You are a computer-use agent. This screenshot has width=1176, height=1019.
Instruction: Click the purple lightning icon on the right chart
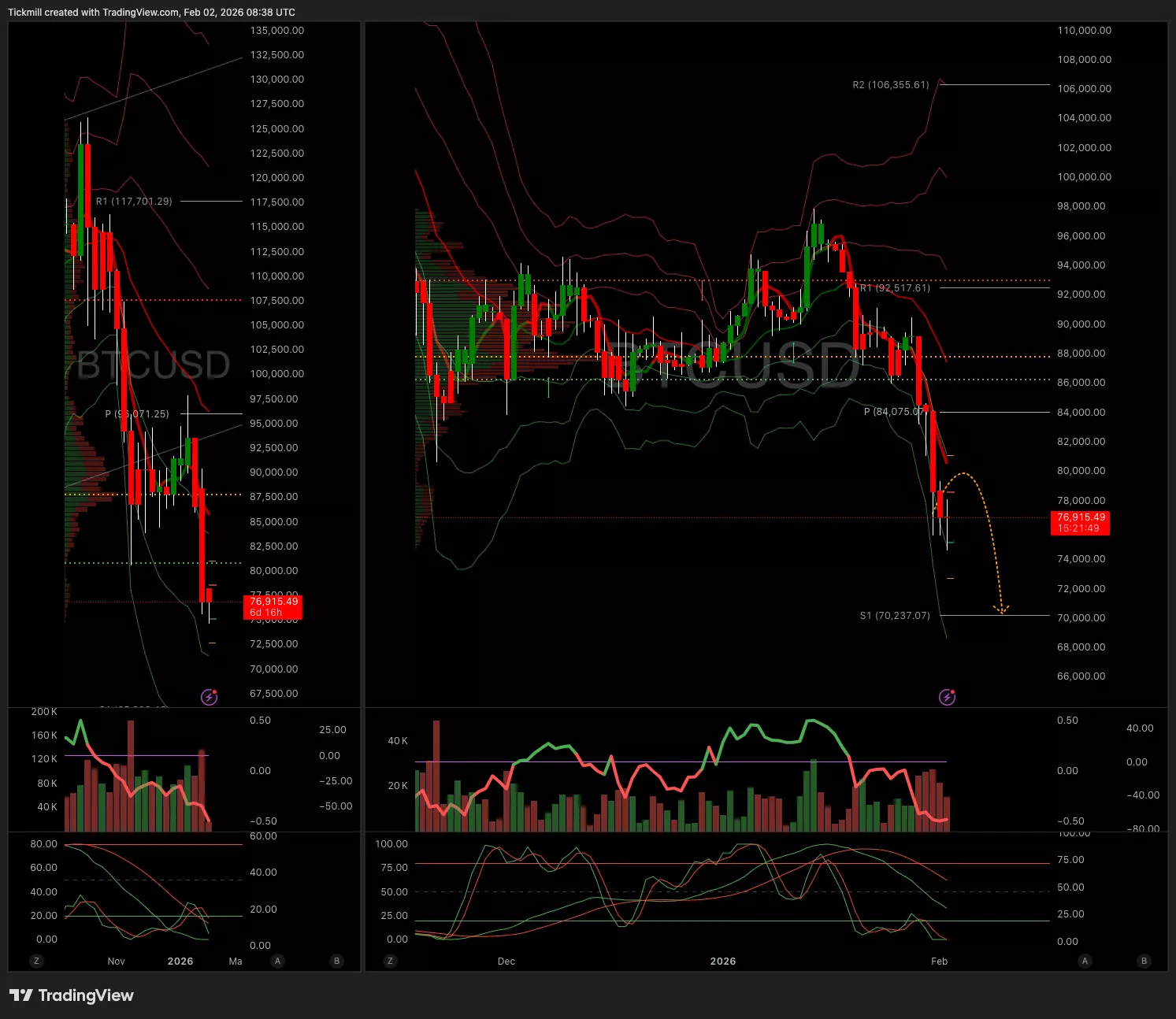coord(947,697)
